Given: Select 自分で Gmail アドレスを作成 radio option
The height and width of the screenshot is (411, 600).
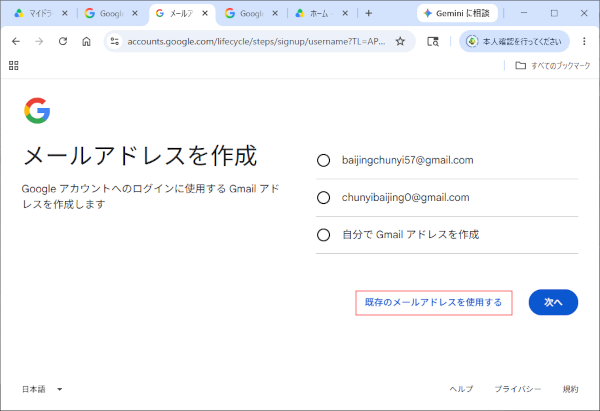Looking at the screenshot, I should tap(323, 235).
